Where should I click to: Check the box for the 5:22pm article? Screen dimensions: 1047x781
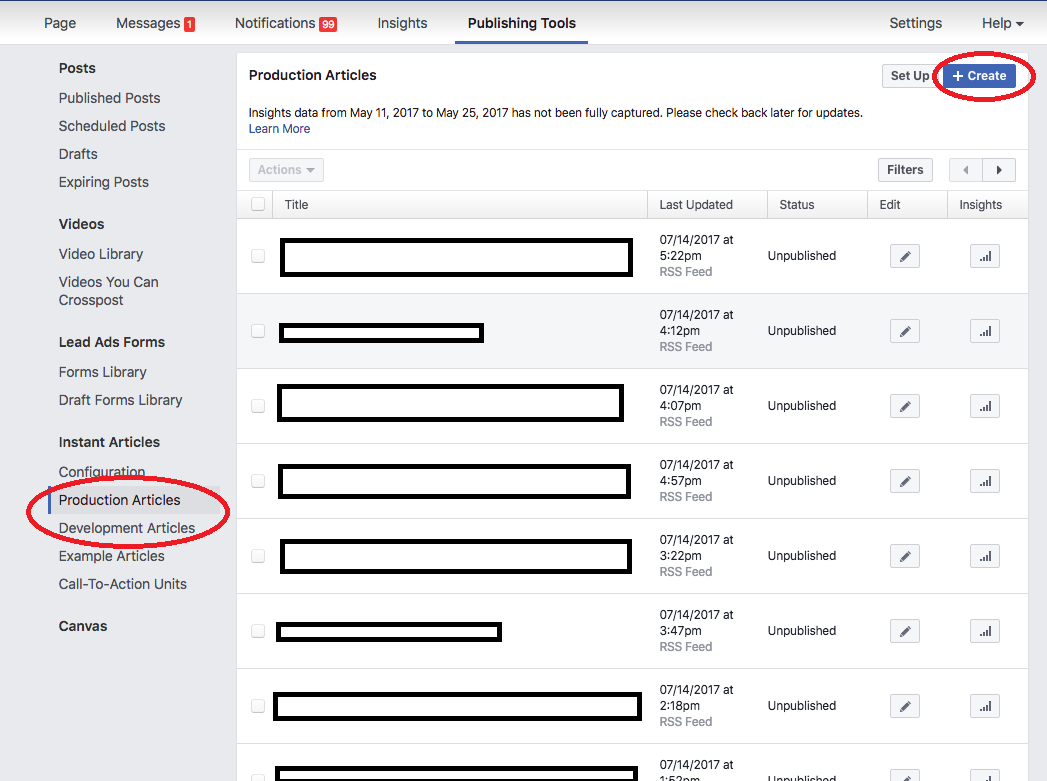click(258, 256)
